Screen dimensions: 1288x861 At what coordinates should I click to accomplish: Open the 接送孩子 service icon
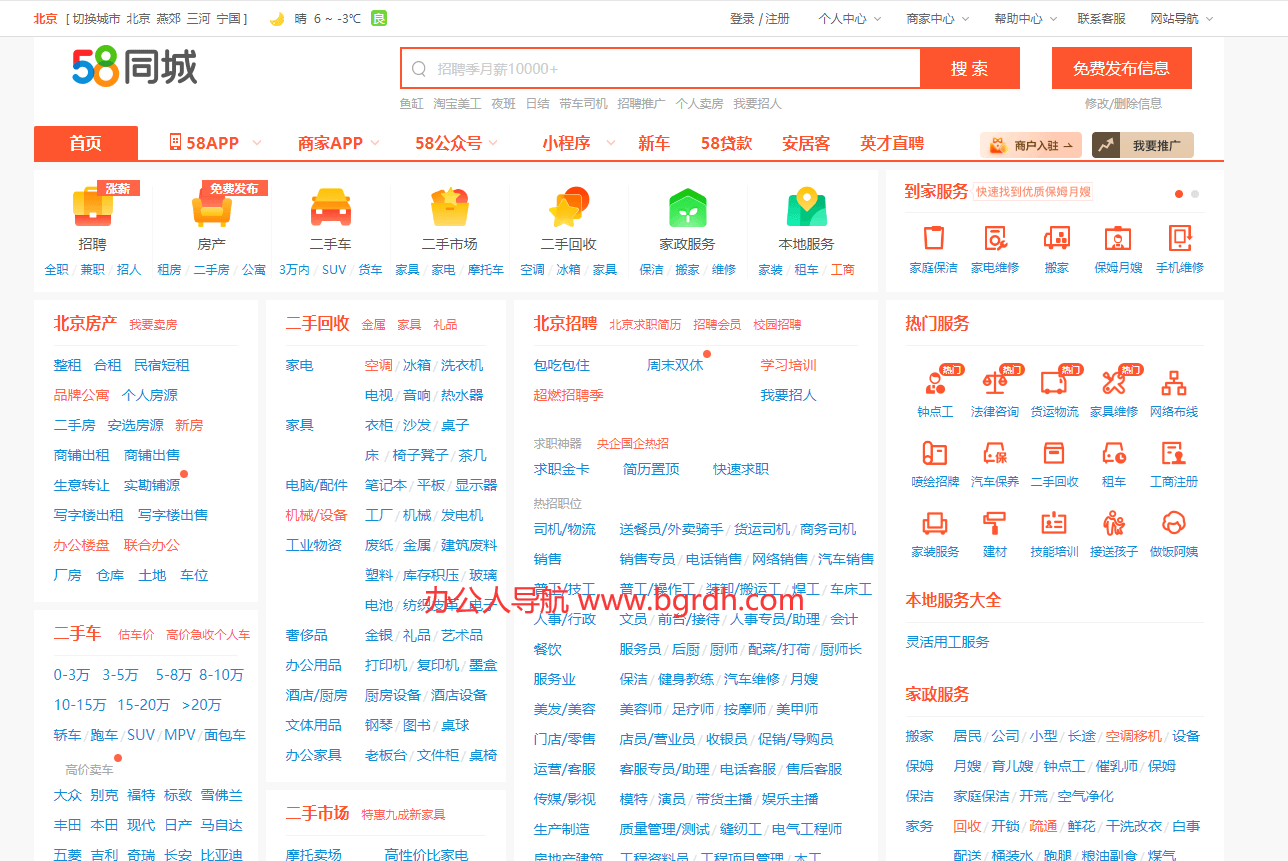tap(1114, 522)
